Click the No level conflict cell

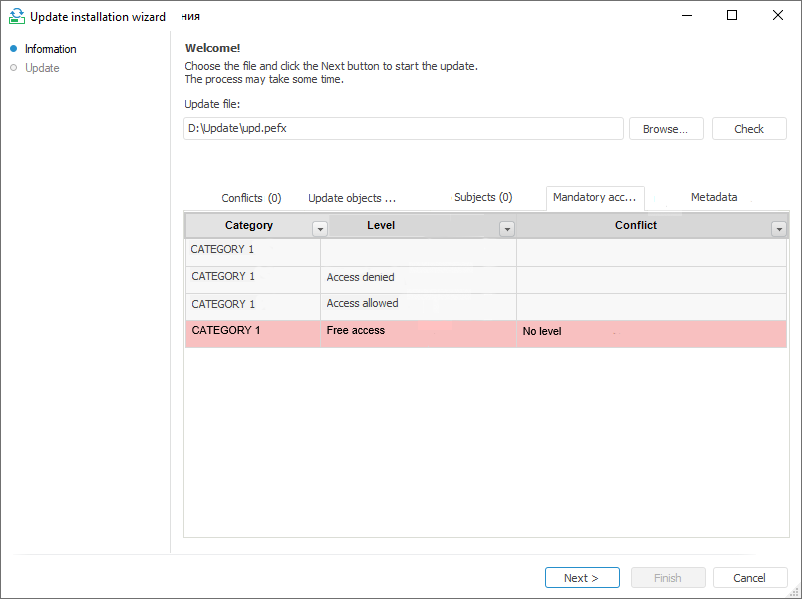(x=650, y=332)
